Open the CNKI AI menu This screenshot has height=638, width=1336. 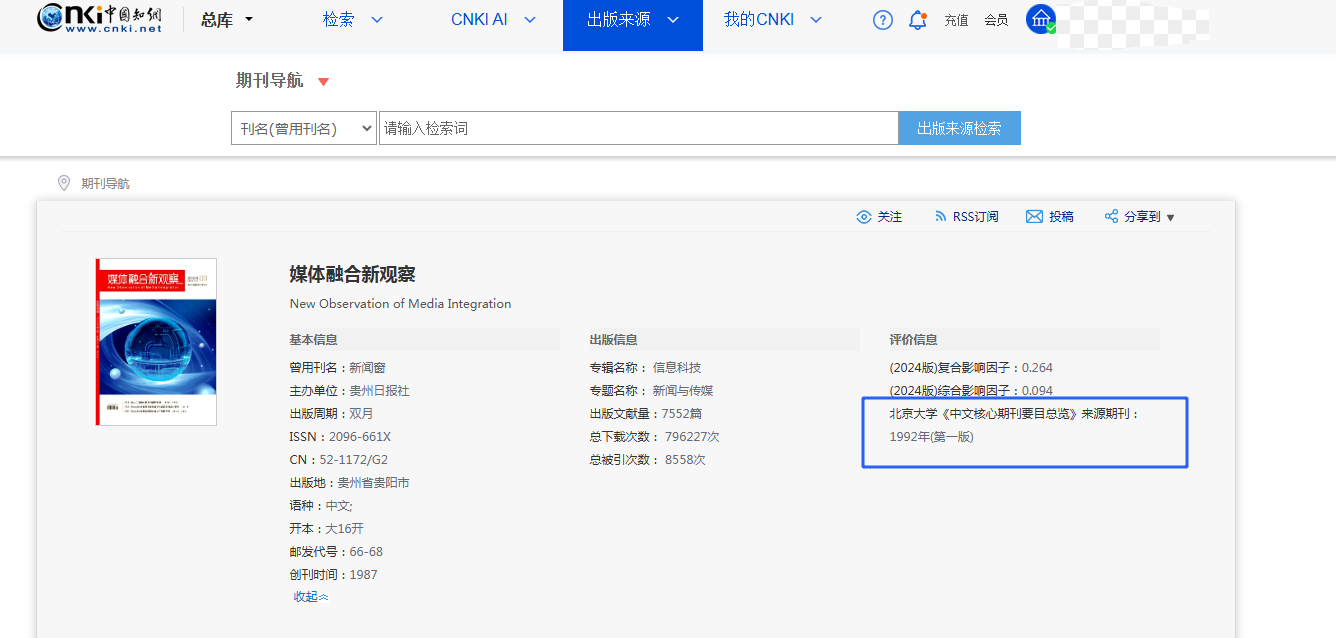493,20
